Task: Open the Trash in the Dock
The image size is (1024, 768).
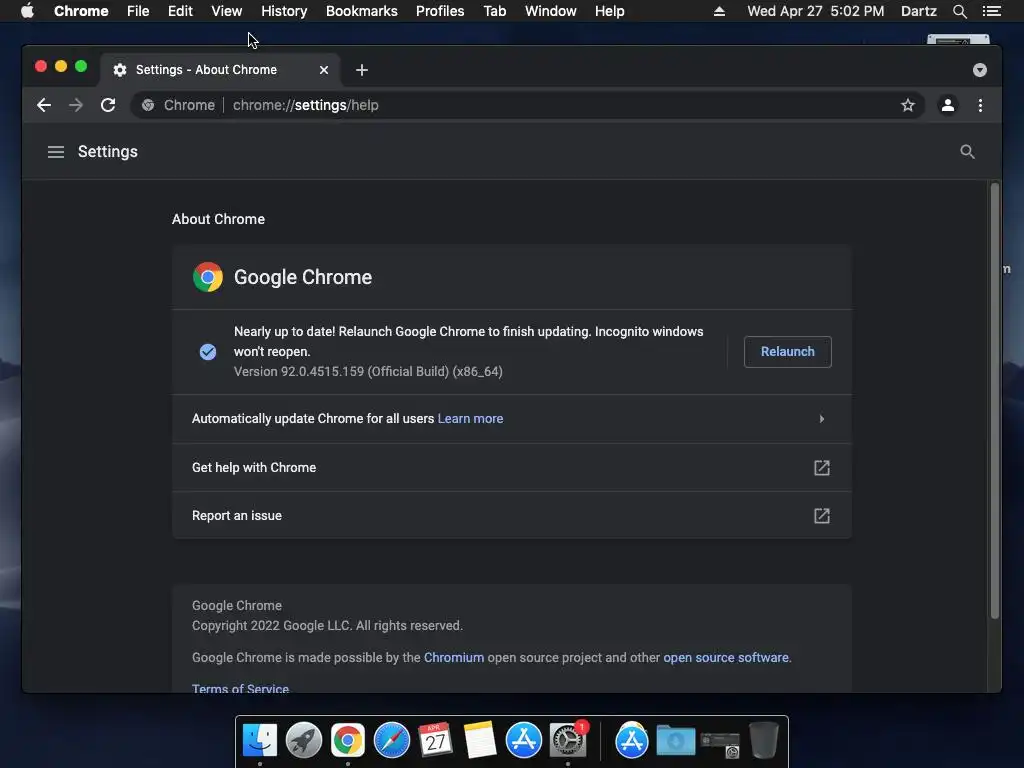Action: tap(763, 740)
